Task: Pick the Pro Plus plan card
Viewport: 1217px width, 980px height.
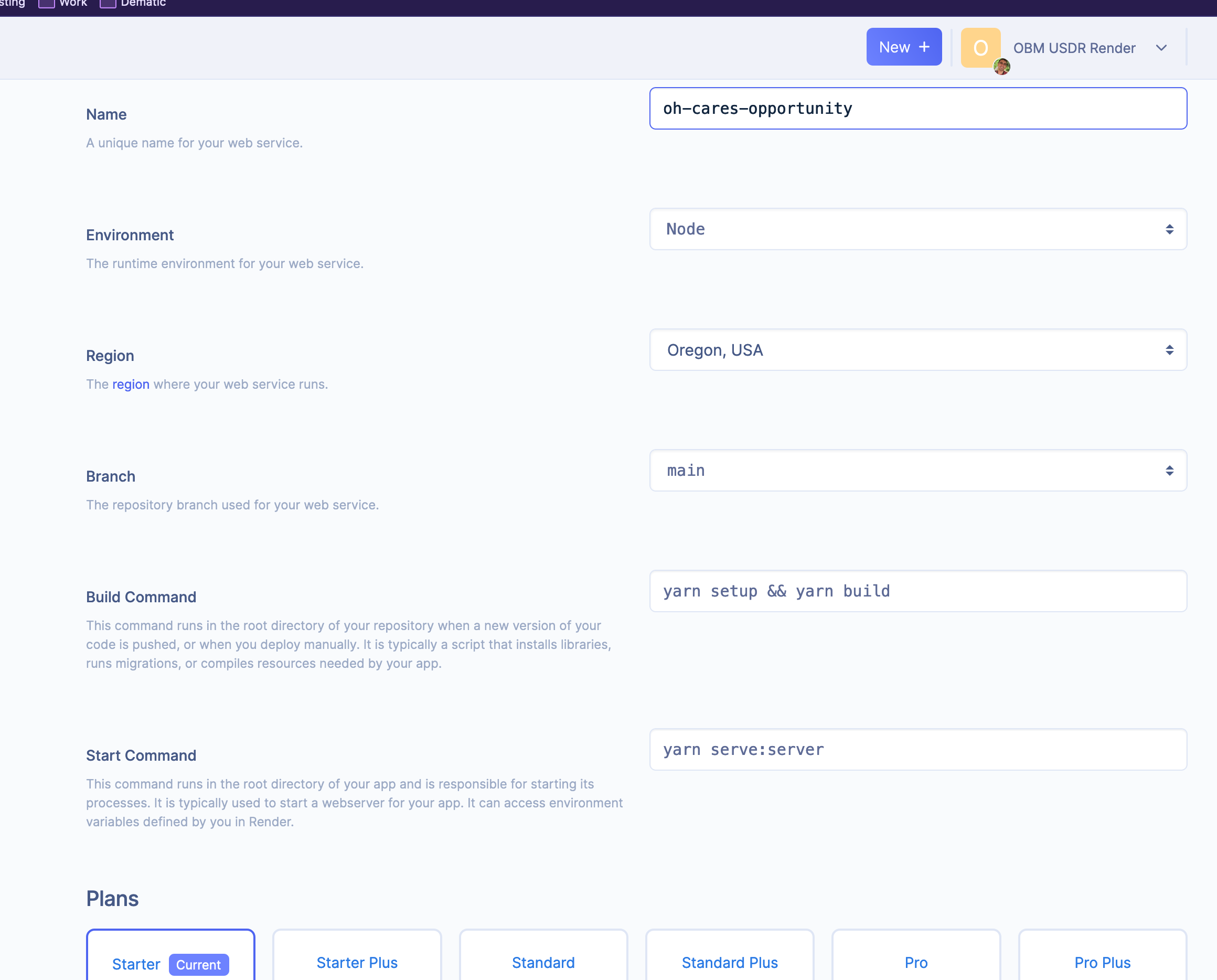Action: coord(1102,963)
